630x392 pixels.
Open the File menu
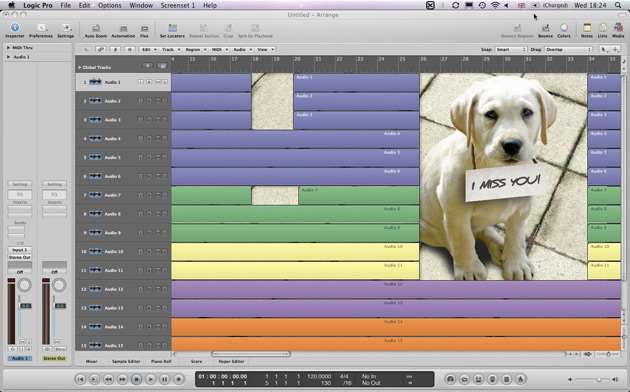click(65, 5)
